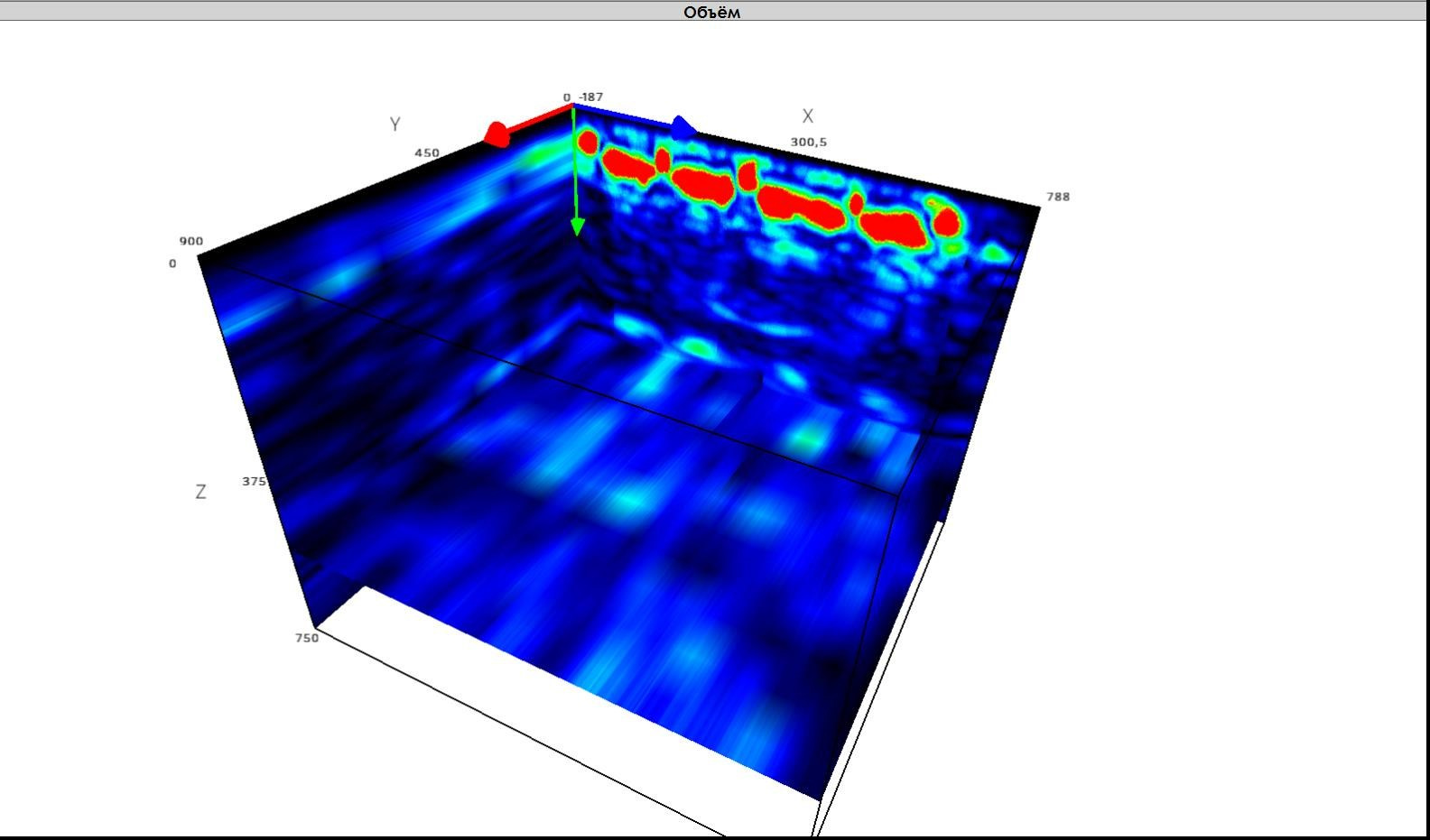This screenshot has height=840, width=1430.
Task: Select the green spot on the Y-slice top
Action: (539, 157)
